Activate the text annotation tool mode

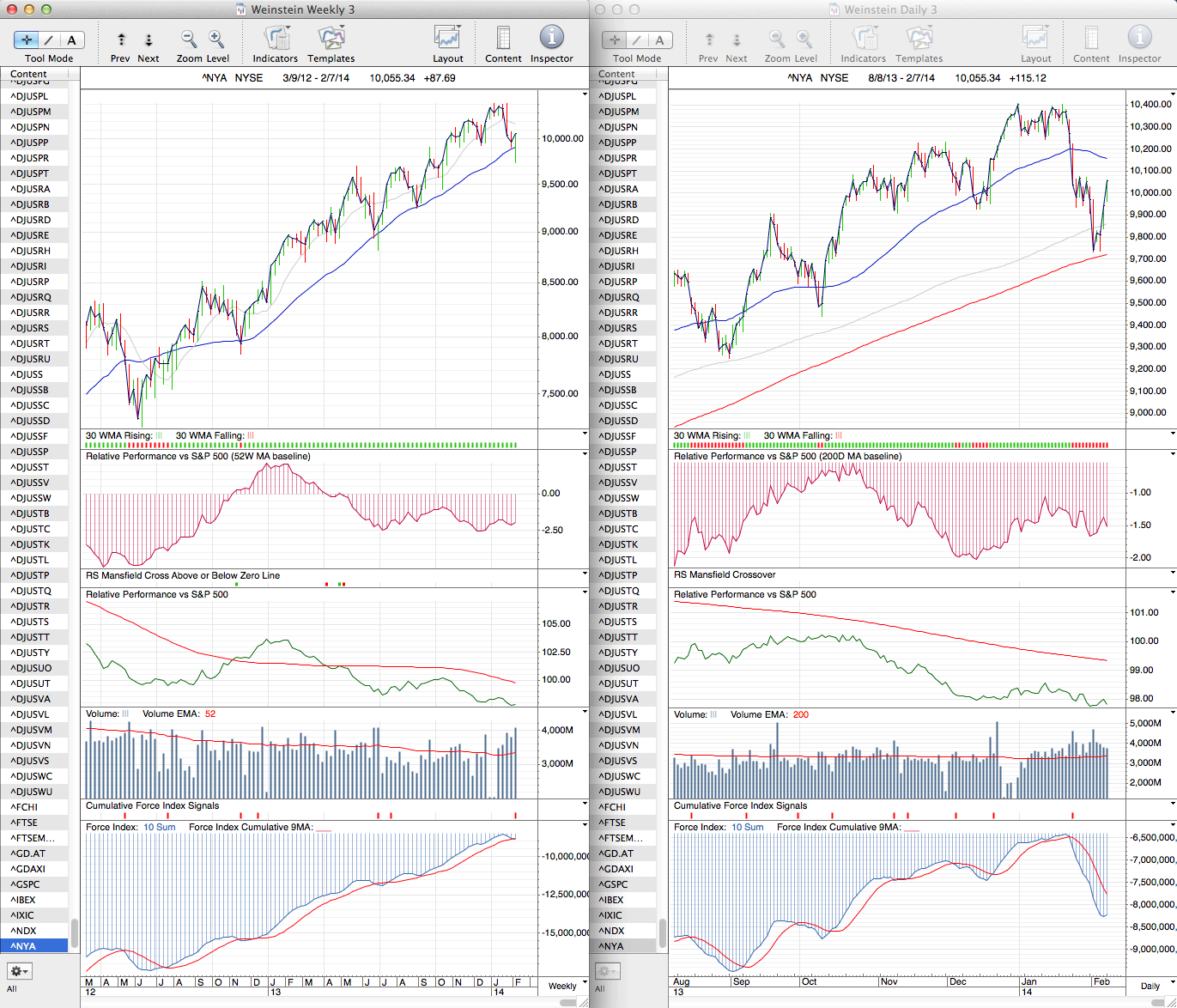(x=71, y=39)
